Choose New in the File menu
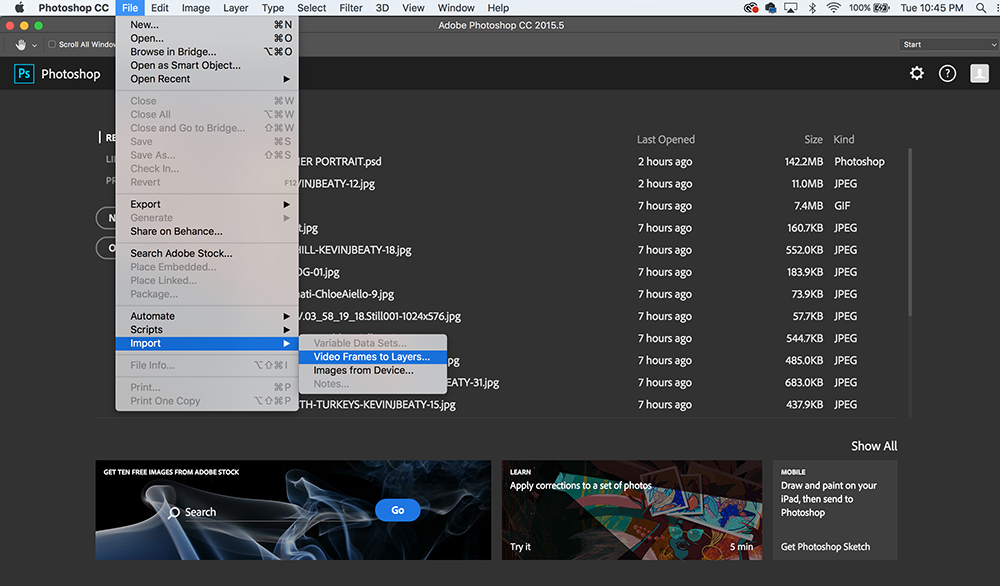 click(x=207, y=25)
